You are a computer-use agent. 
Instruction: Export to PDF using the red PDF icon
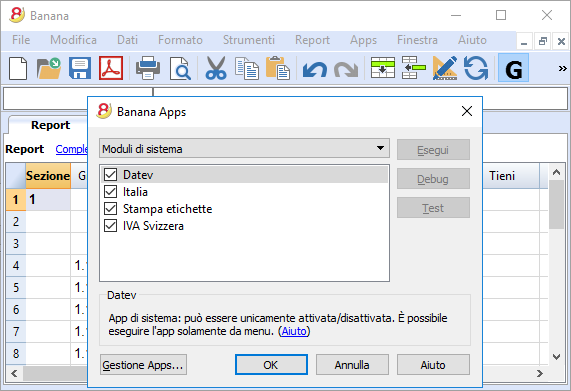click(x=111, y=68)
